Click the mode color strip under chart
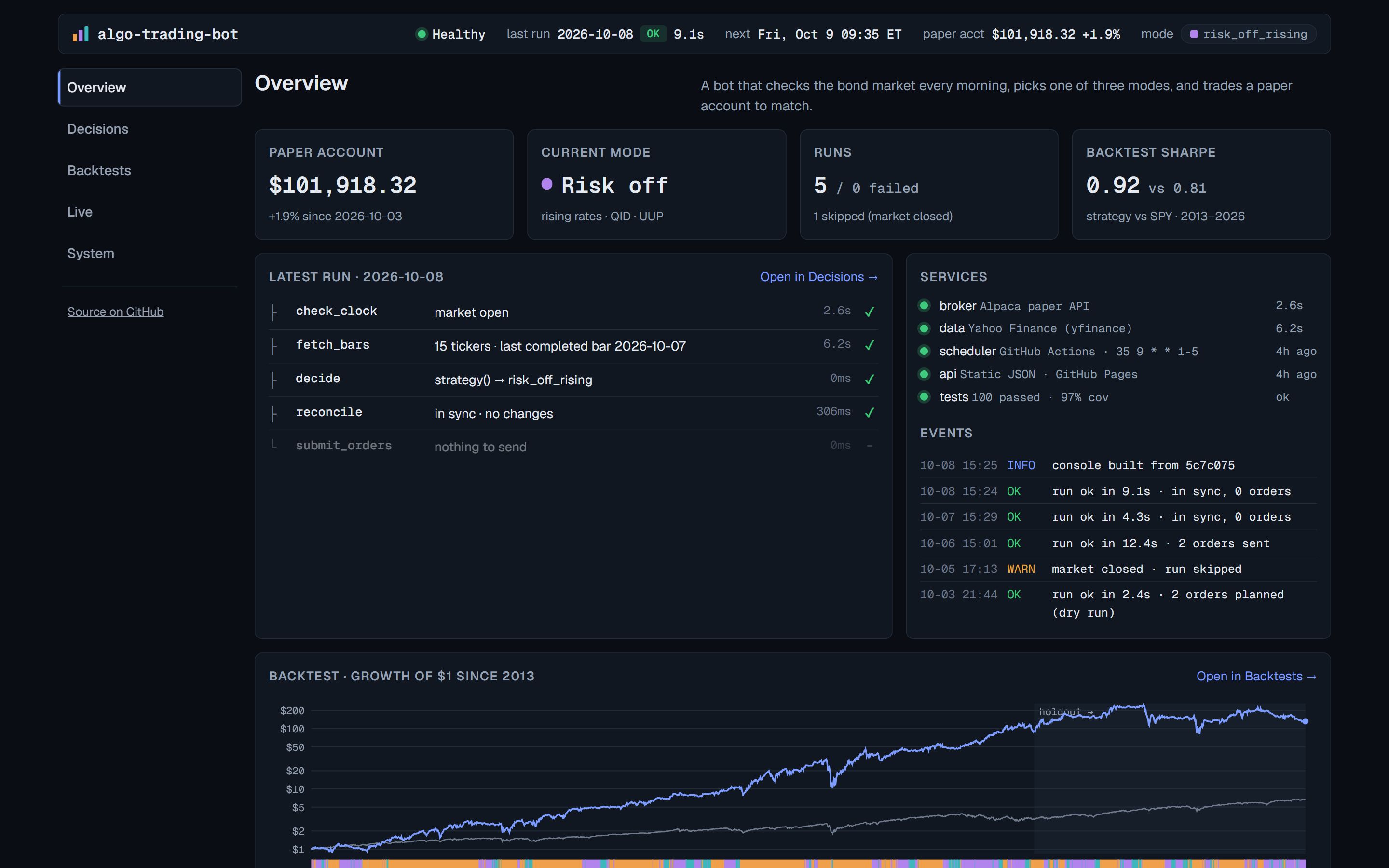The width and height of the screenshot is (1389, 868). (808, 863)
